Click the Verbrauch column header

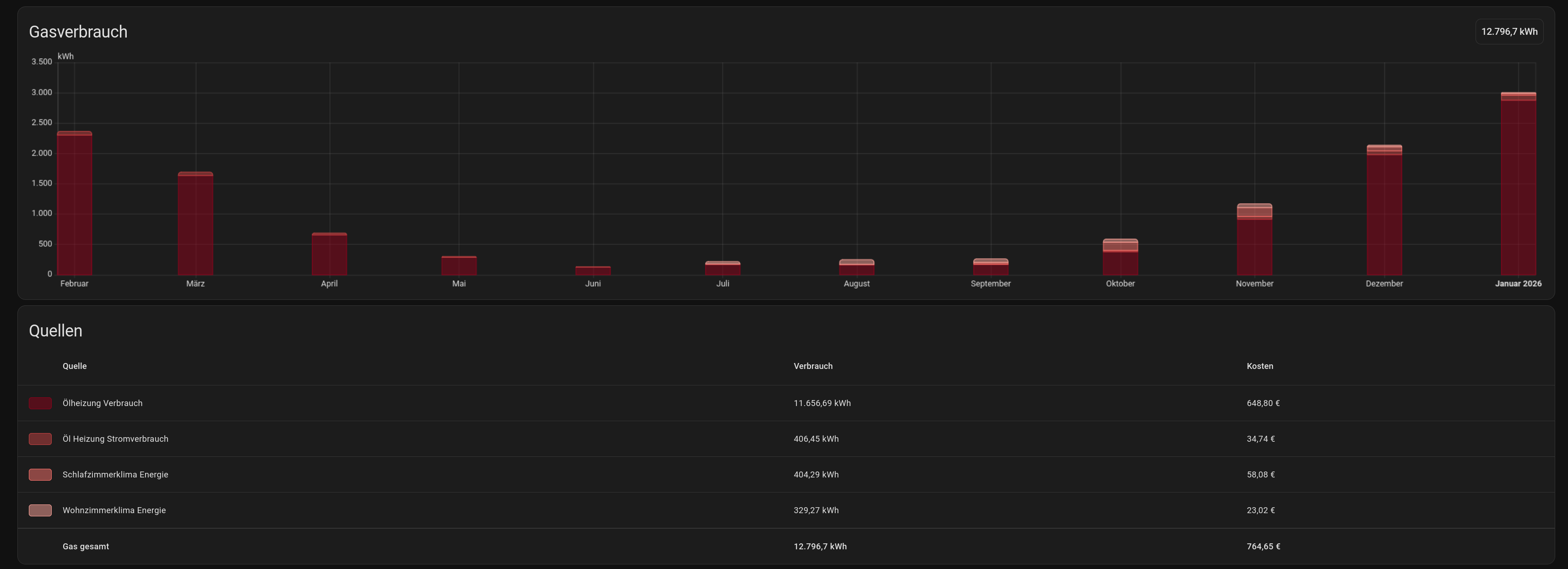[x=813, y=366]
